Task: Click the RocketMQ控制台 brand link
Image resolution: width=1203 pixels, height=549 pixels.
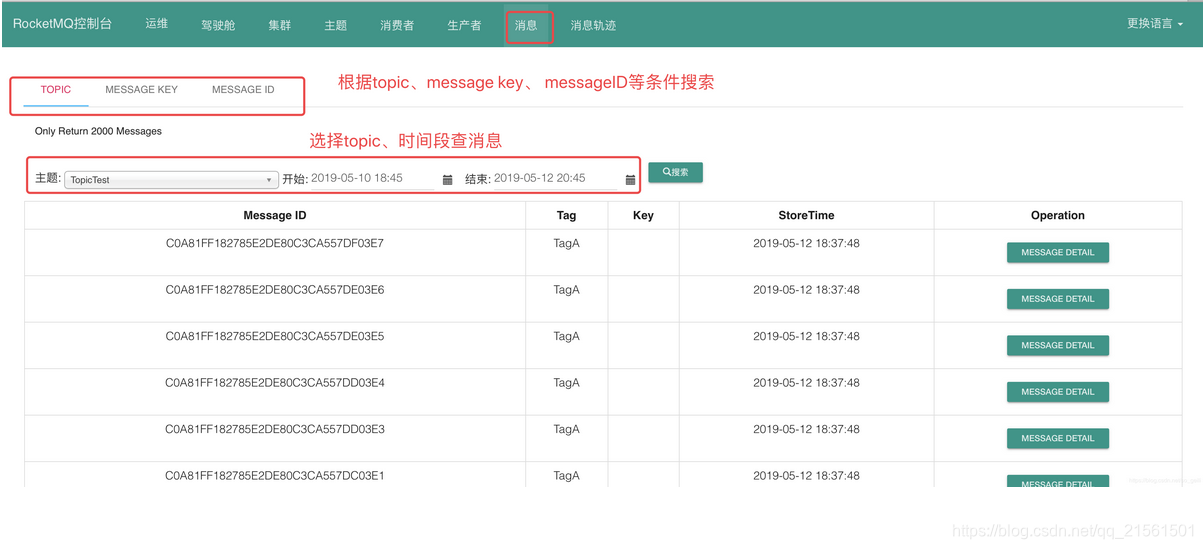Action: pyautogui.click(x=62, y=24)
